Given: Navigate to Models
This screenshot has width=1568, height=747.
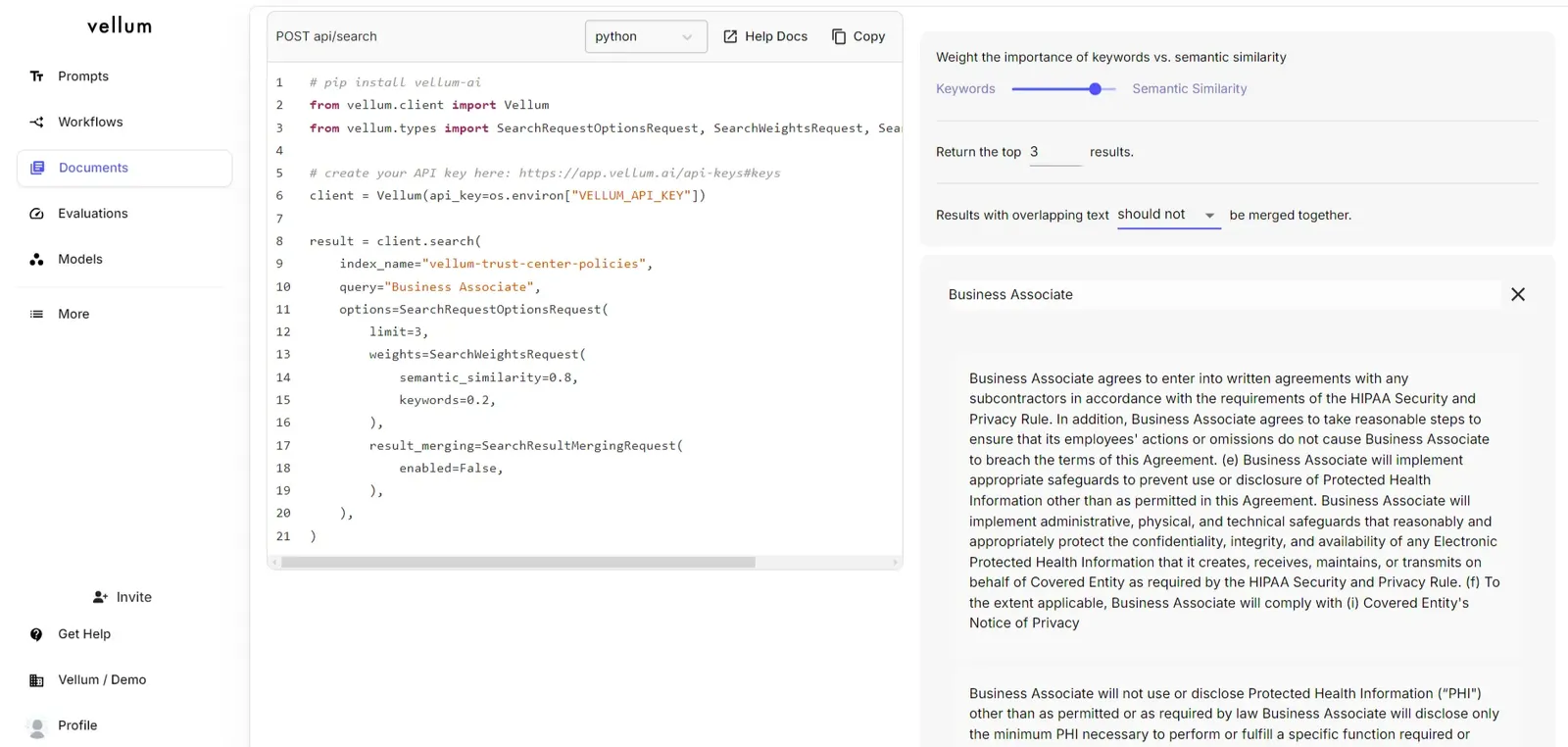Looking at the screenshot, I should 80,260.
